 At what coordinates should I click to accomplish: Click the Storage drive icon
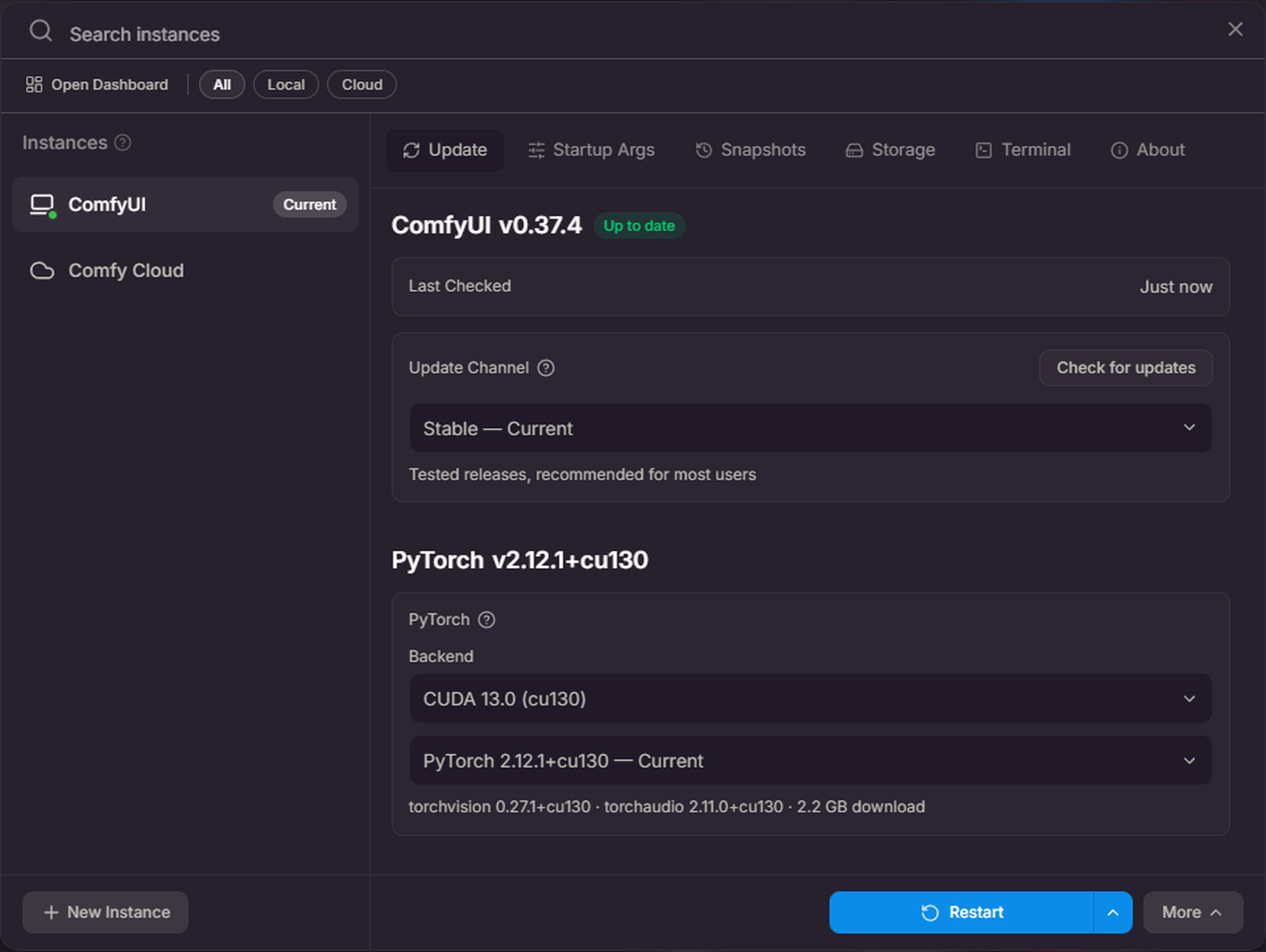click(855, 150)
